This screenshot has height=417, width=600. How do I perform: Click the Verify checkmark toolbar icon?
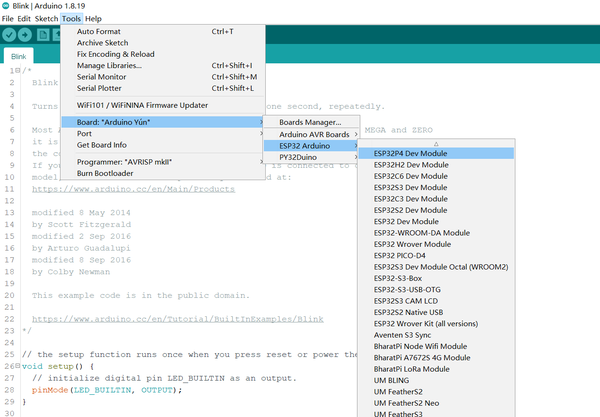point(10,35)
